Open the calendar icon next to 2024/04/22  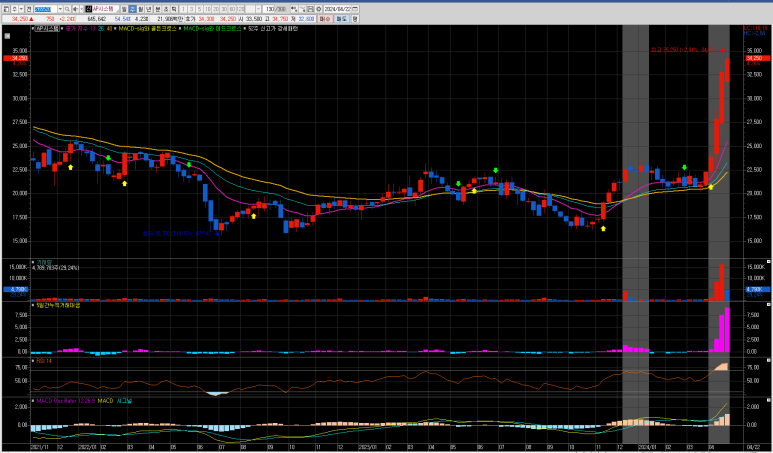tap(355, 9)
